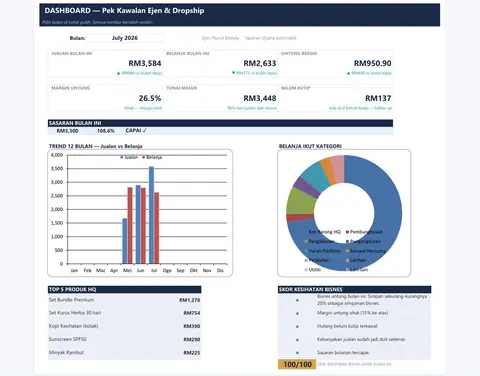480x376 pixels.
Task: Click the Jualan legend entry in trend chart
Action: [129, 157]
